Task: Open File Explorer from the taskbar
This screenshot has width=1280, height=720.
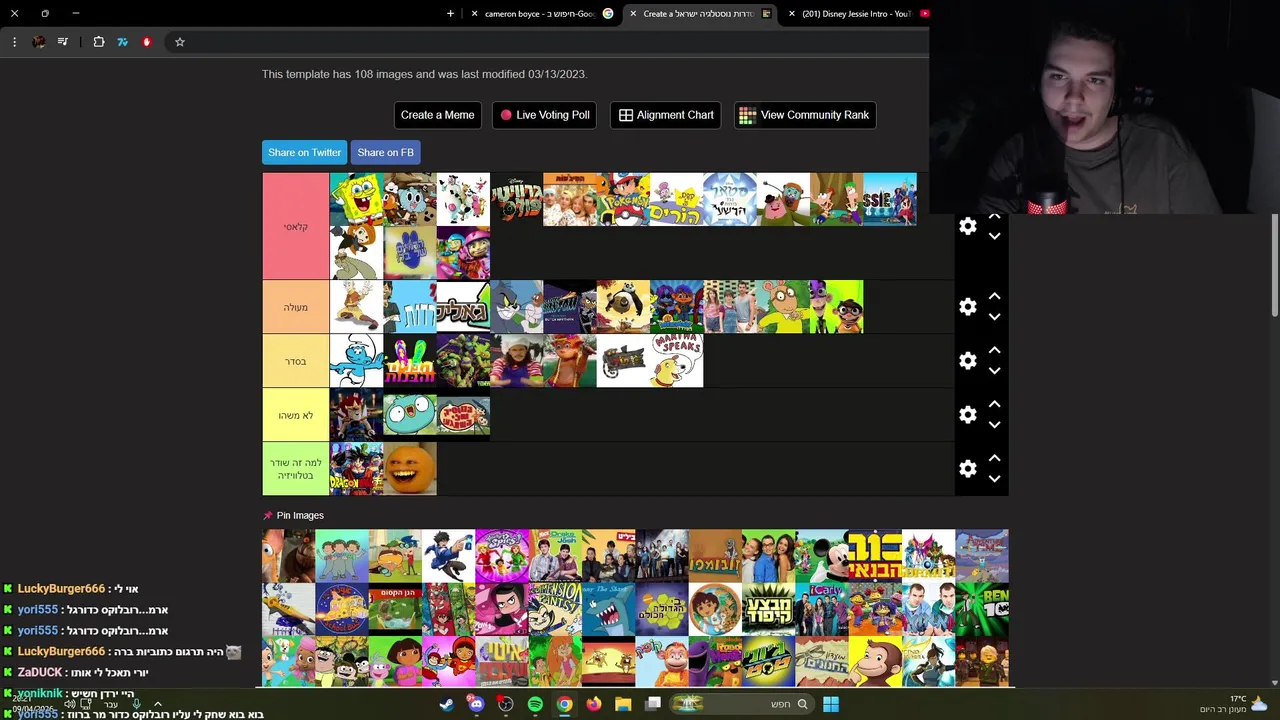Action: 623,704
